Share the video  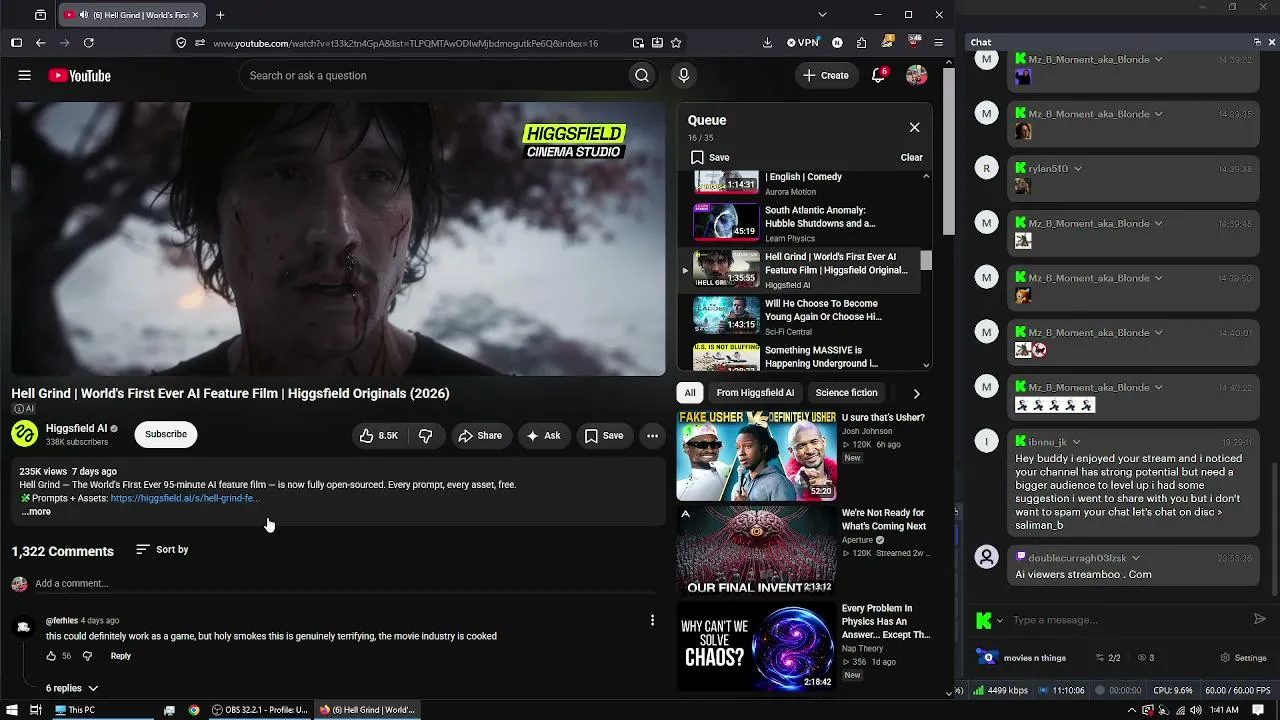coord(480,435)
